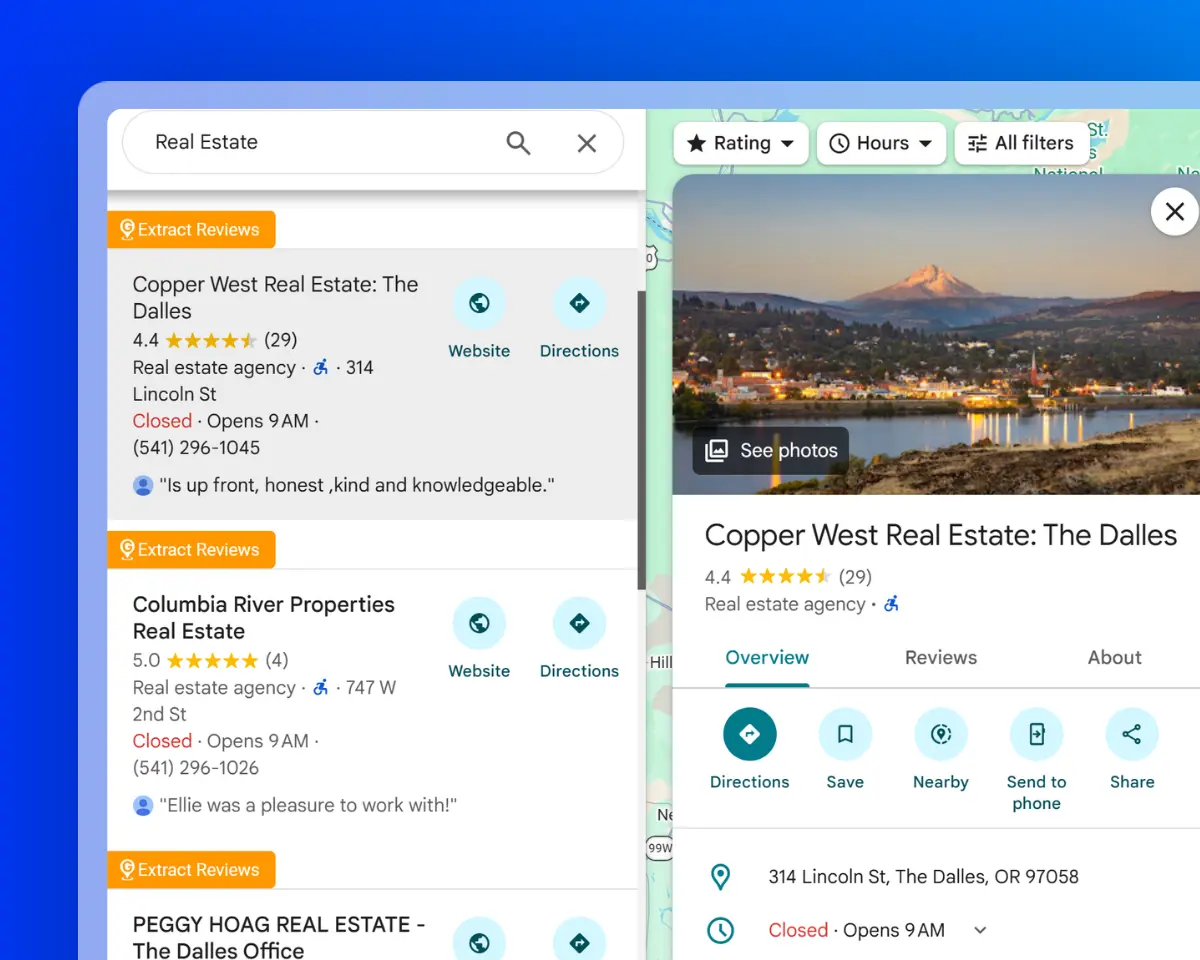The height and width of the screenshot is (960, 1200).
Task: Click the Nearby icon button
Action: pos(940,735)
